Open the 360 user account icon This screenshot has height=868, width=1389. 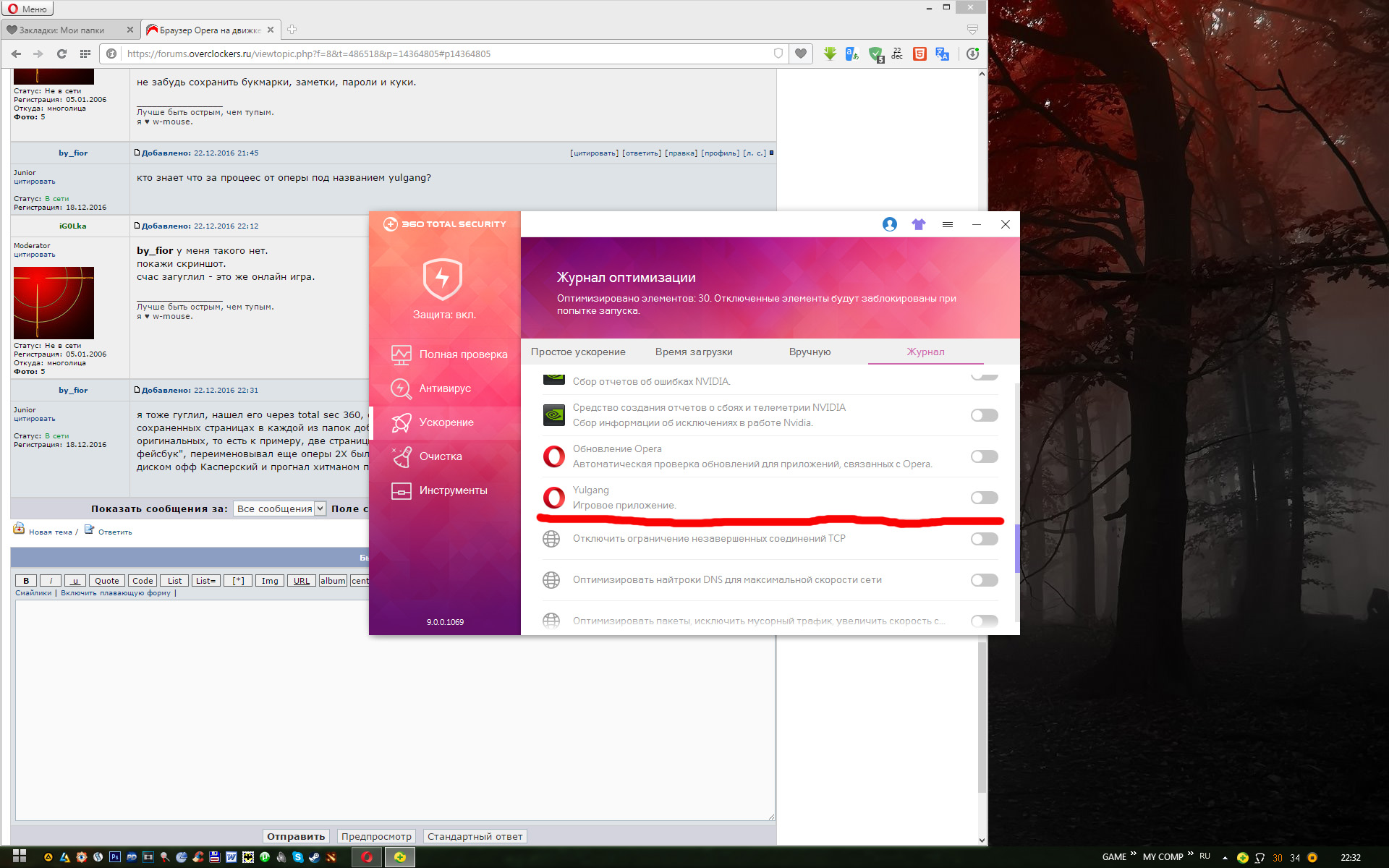889,224
